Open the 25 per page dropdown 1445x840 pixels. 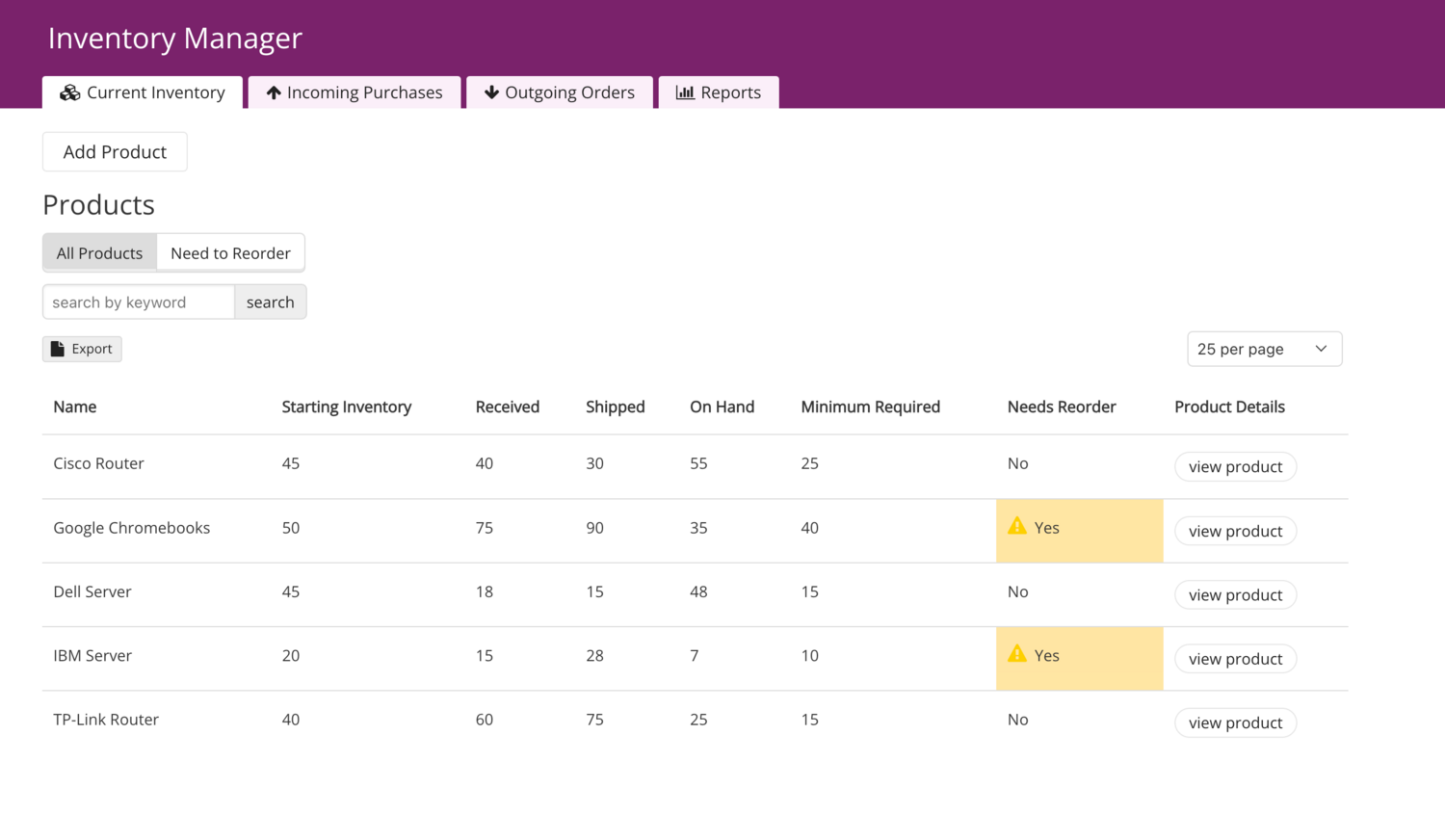(1263, 348)
